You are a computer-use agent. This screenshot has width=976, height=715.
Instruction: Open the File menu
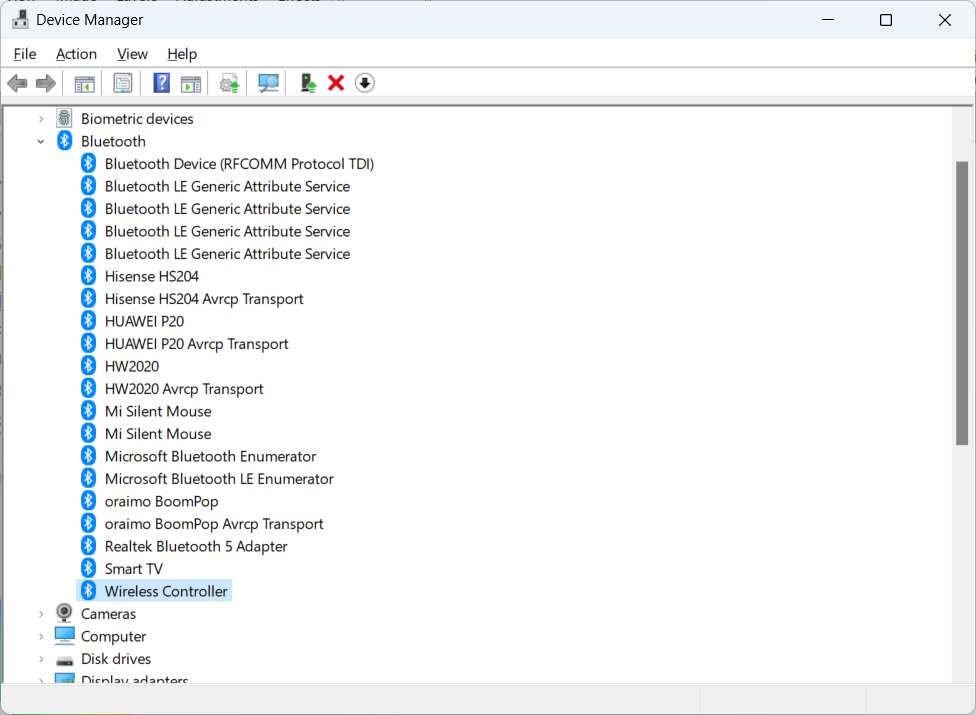tap(24, 54)
